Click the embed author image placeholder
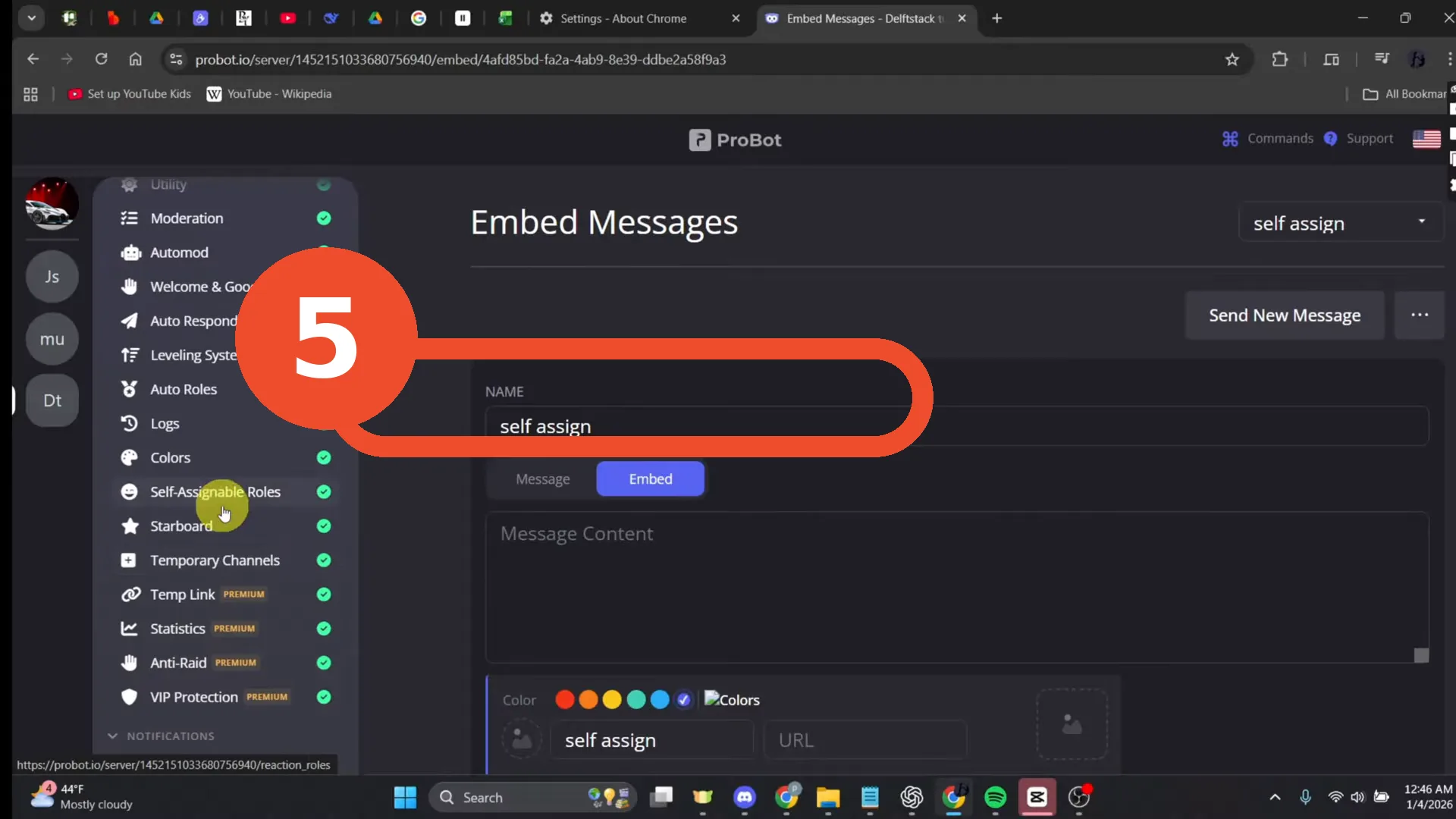 522,739
